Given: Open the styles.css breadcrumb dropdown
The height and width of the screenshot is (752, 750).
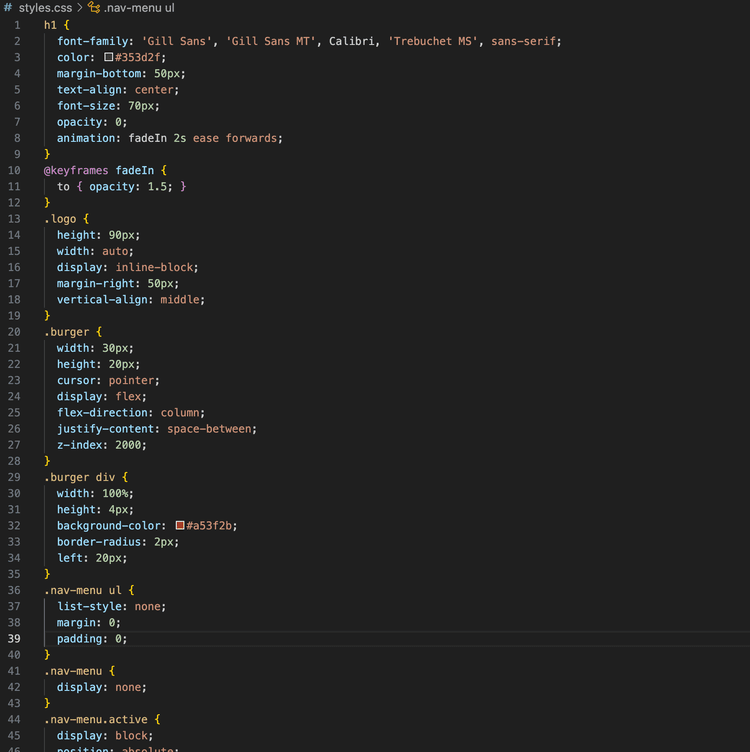Looking at the screenshot, I should point(44,7).
